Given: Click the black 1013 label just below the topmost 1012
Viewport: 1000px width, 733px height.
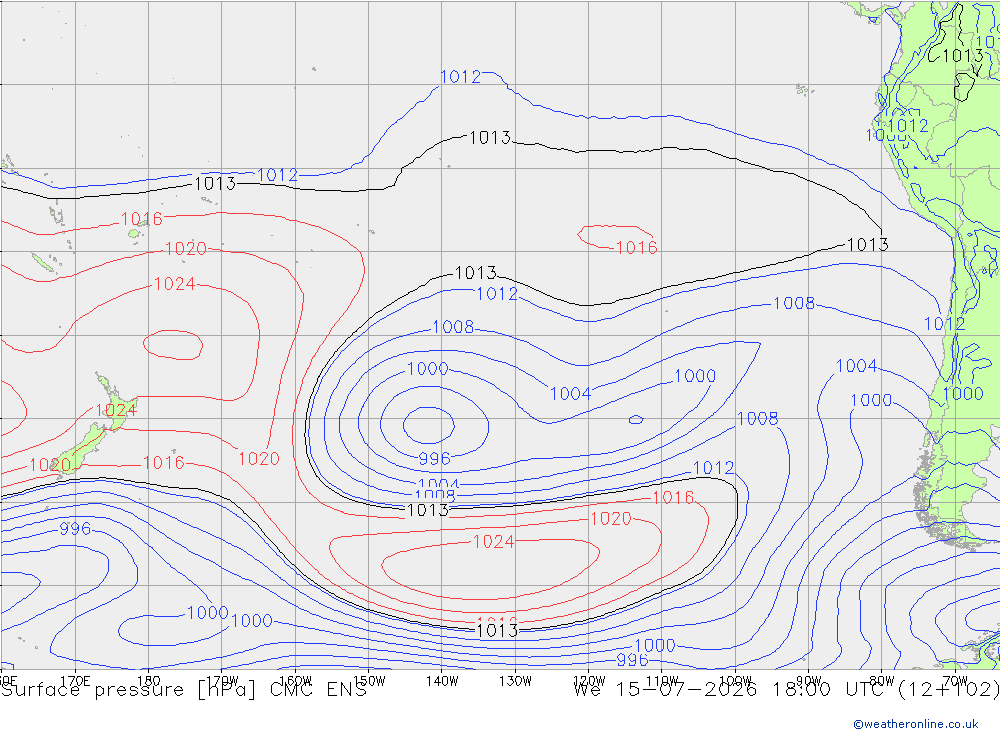Looking at the screenshot, I should [490, 137].
